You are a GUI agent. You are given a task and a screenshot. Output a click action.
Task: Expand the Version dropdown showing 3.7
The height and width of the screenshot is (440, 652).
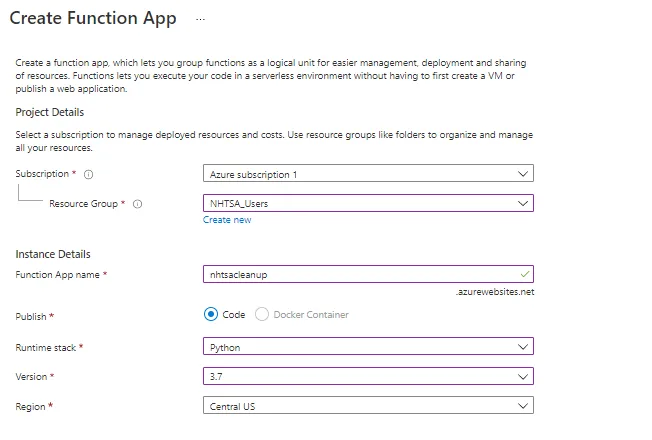(x=360, y=377)
